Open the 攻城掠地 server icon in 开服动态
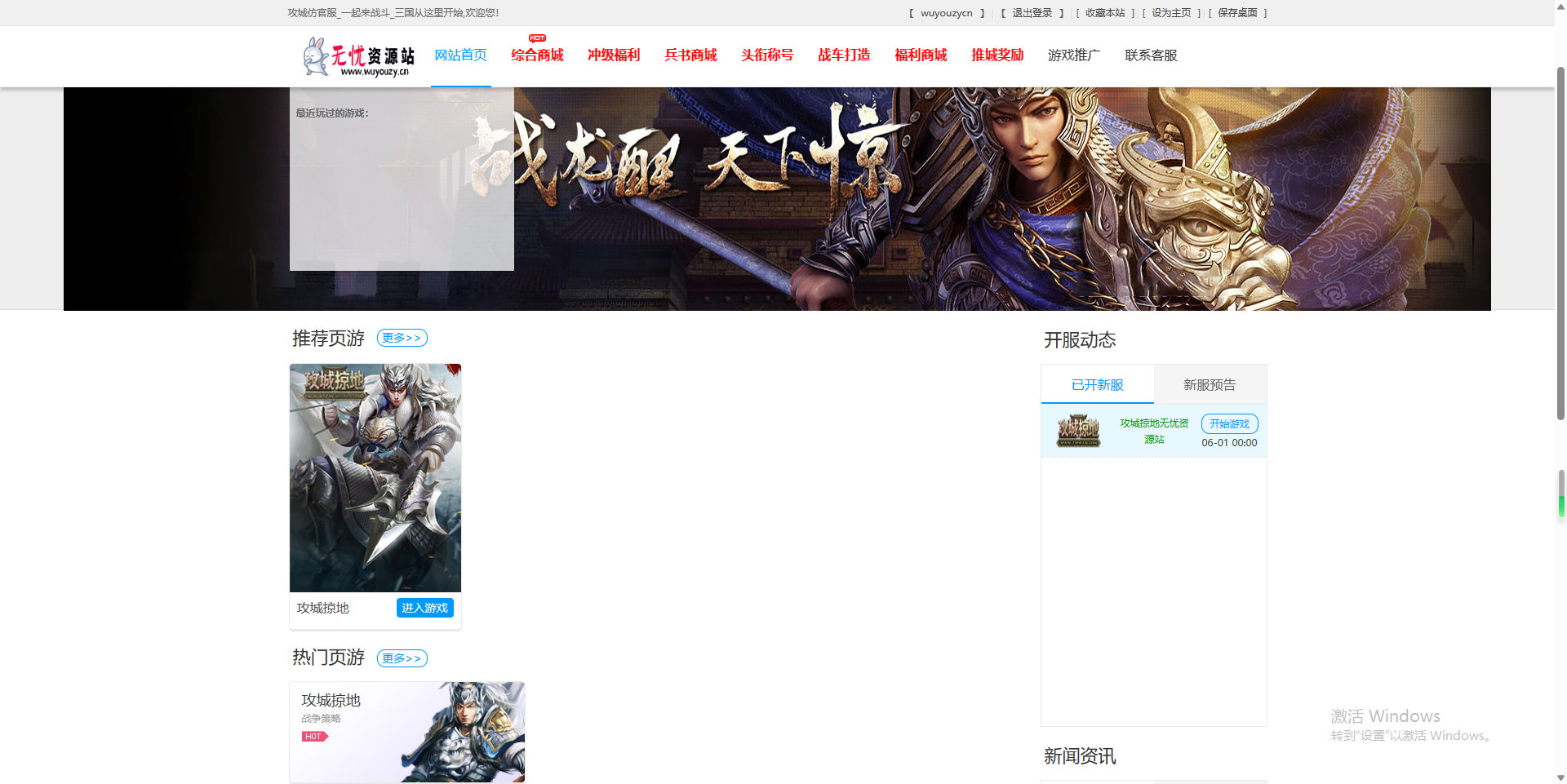Screen dimensions: 1567x784 pos(1079,431)
